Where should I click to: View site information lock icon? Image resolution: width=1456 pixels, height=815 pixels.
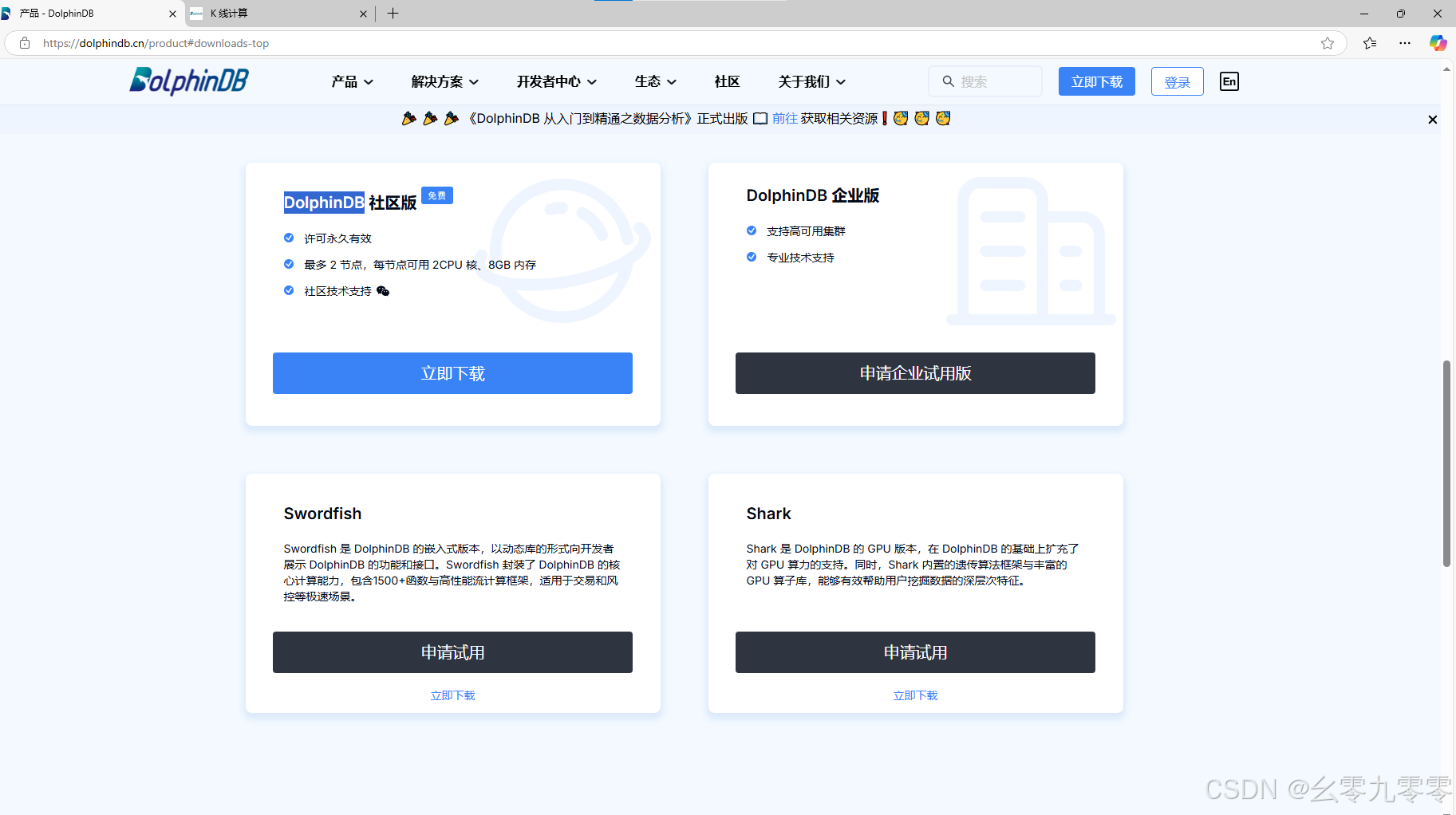click(25, 43)
